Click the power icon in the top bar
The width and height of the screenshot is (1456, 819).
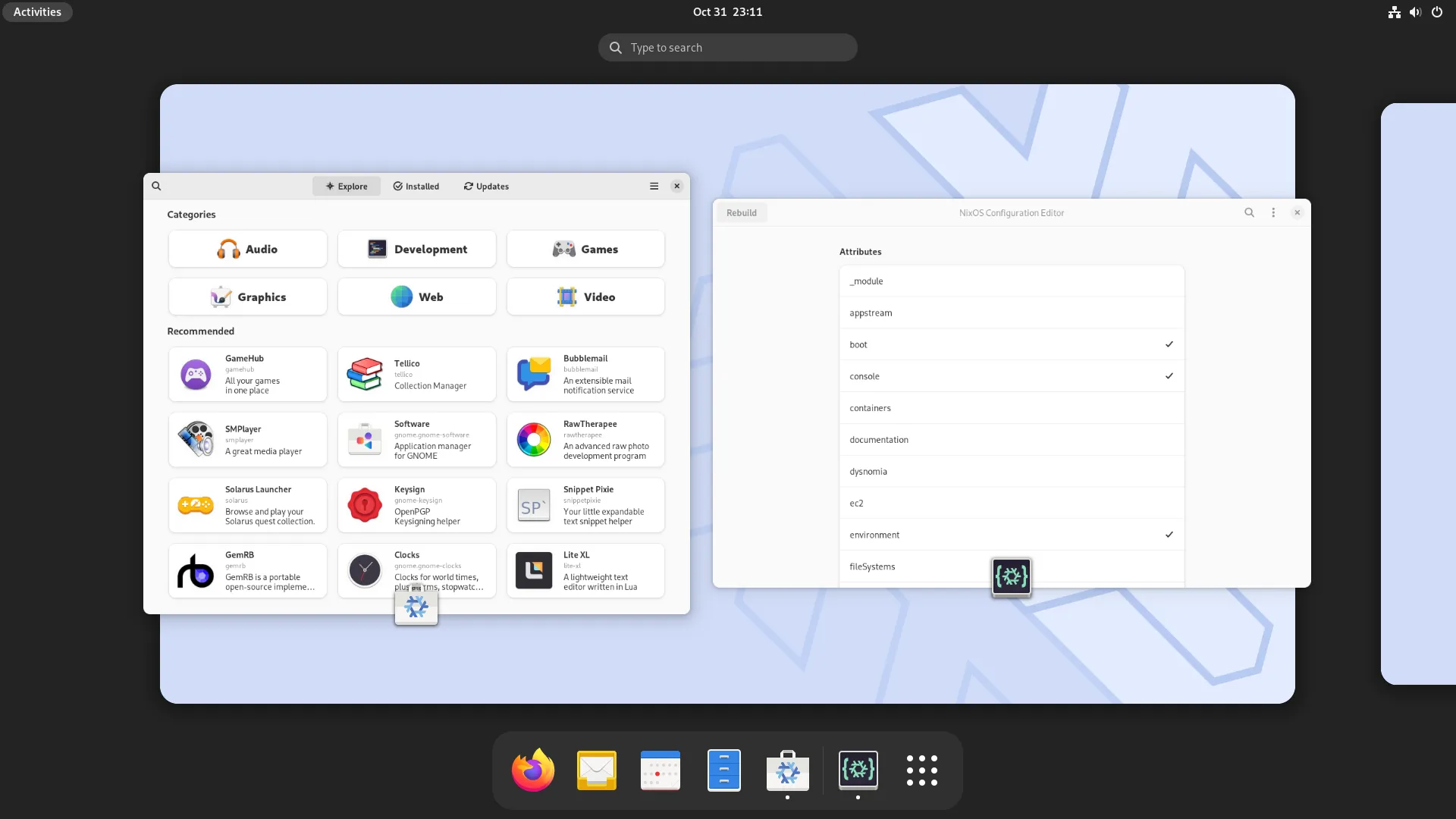click(x=1437, y=11)
